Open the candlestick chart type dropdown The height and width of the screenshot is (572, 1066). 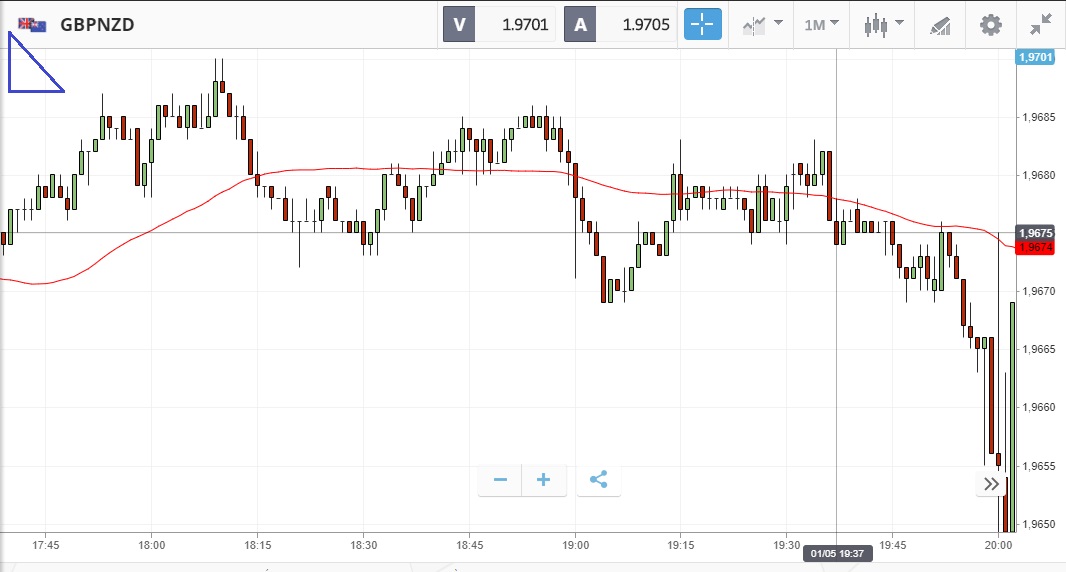884,24
